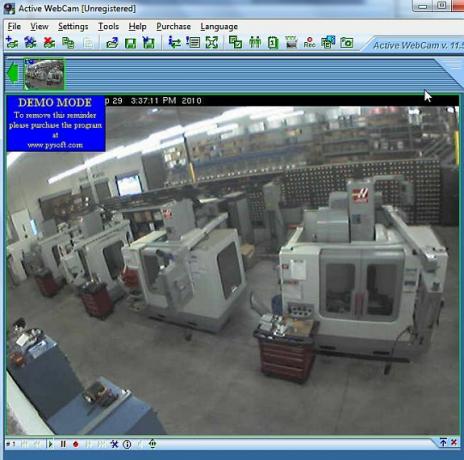Viewport: 464px width, 460px height.
Task: Open the Language menu
Action: point(219,26)
